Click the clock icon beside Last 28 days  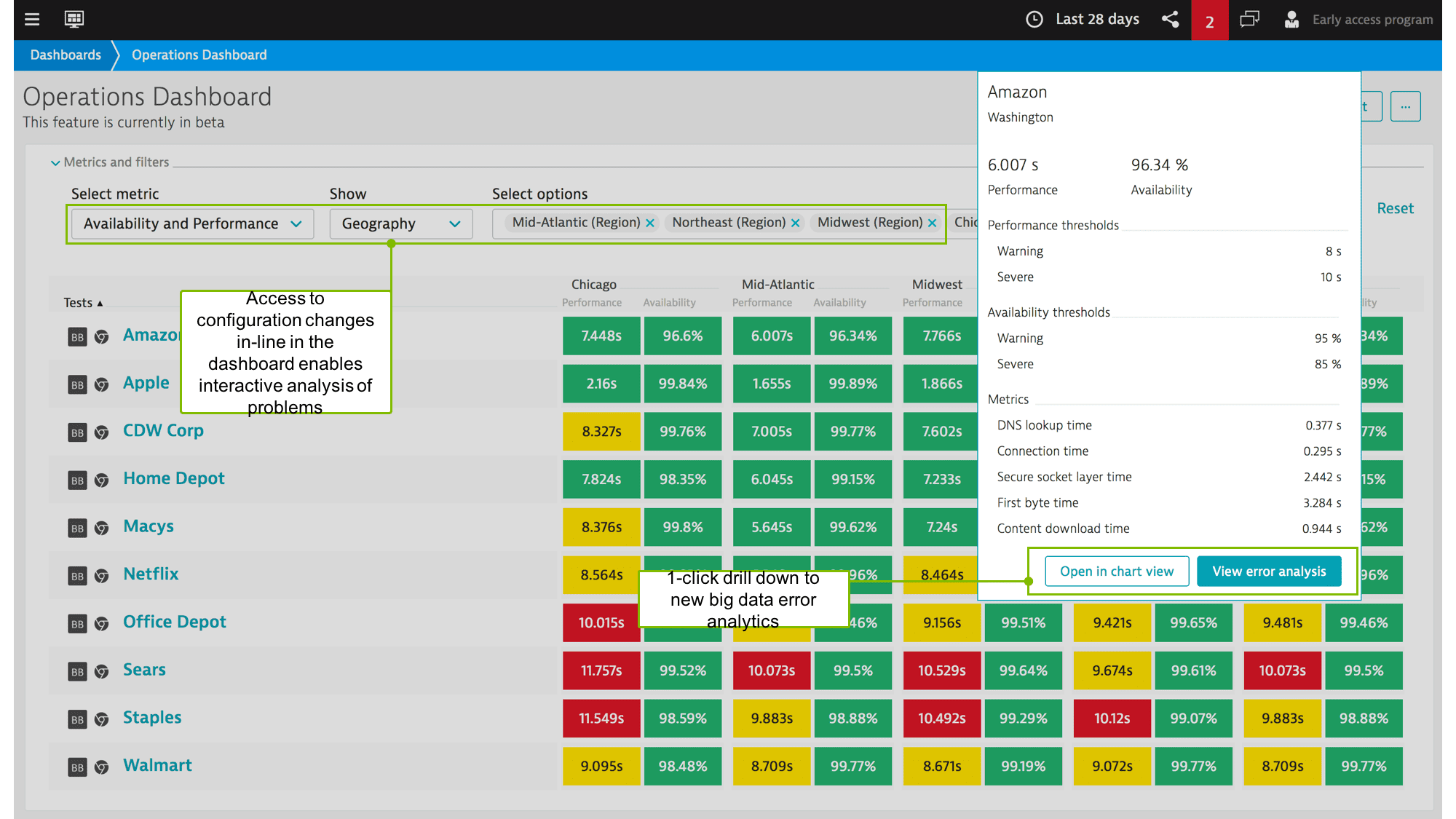(1034, 20)
